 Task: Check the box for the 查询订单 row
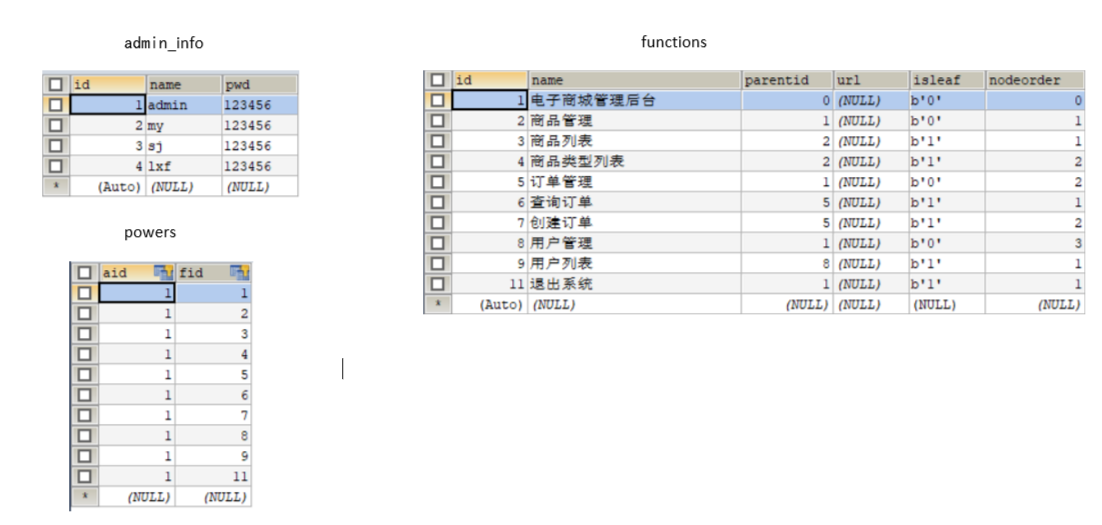437,202
